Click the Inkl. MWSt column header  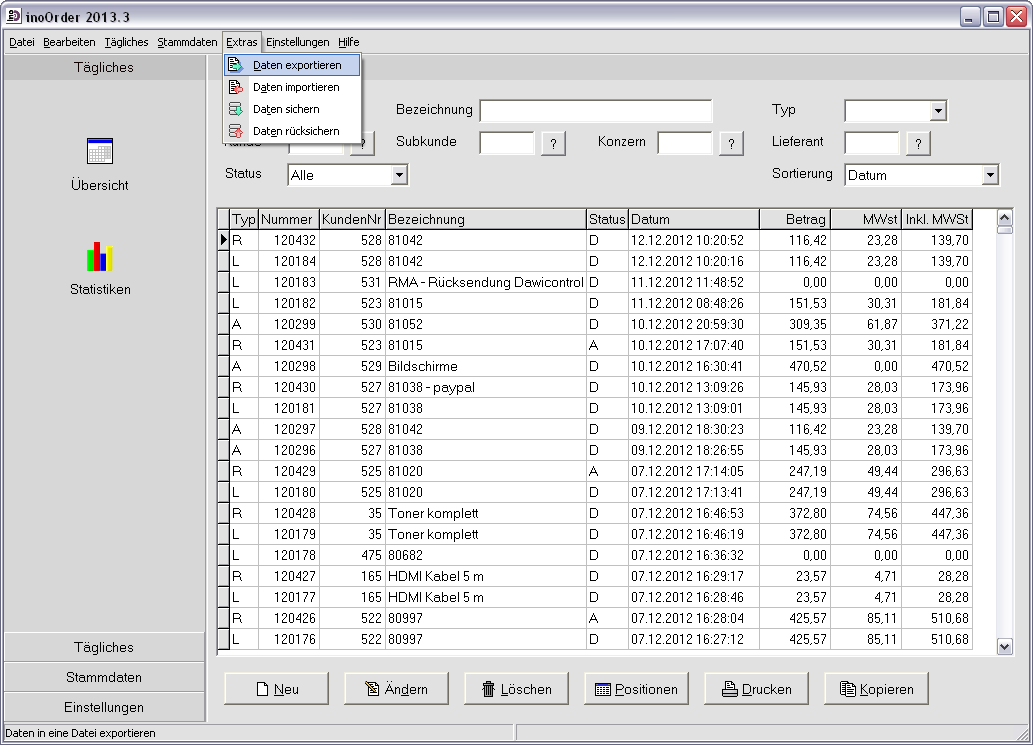click(937, 219)
